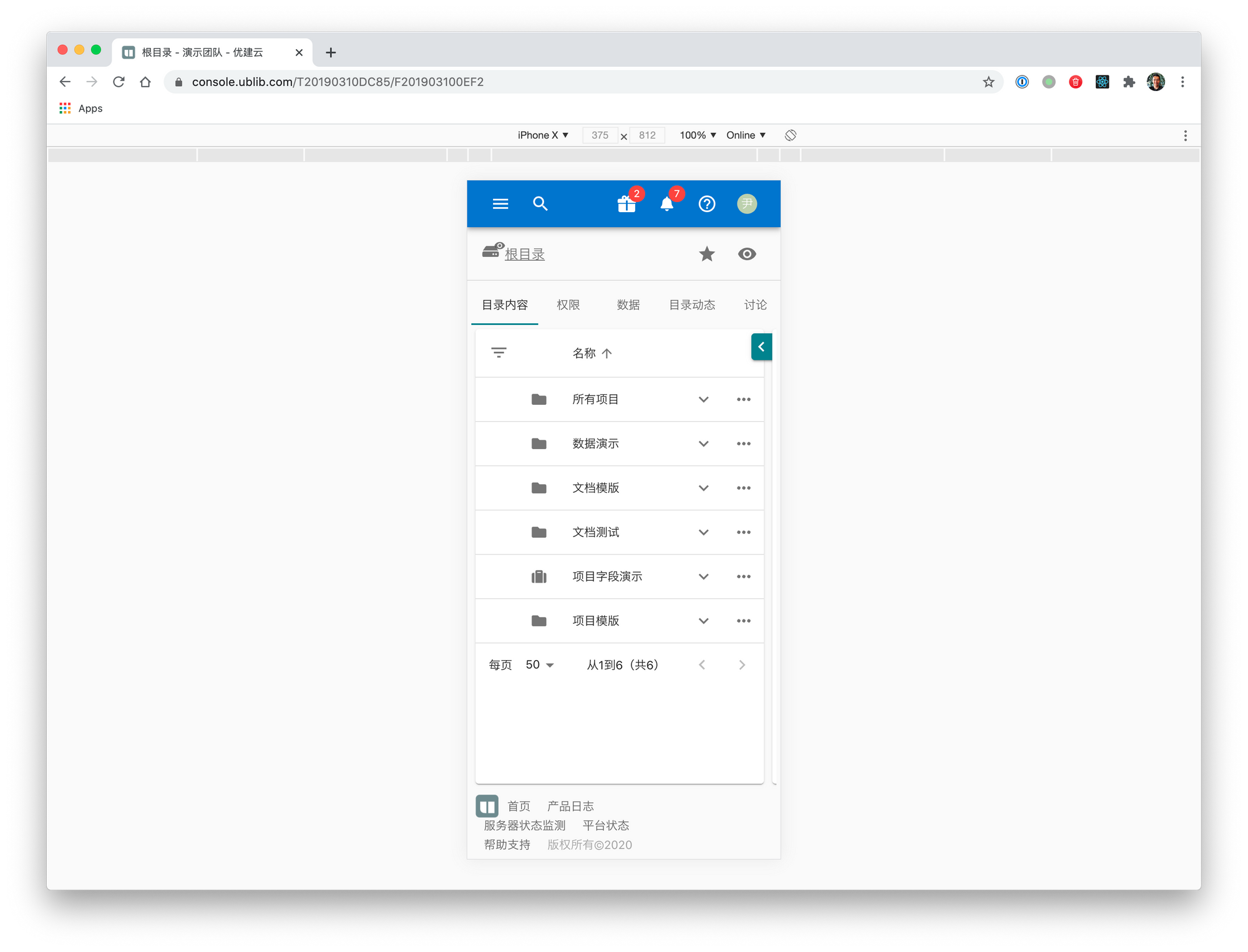Open more options for 所有项目
The width and height of the screenshot is (1248, 952).
(743, 399)
